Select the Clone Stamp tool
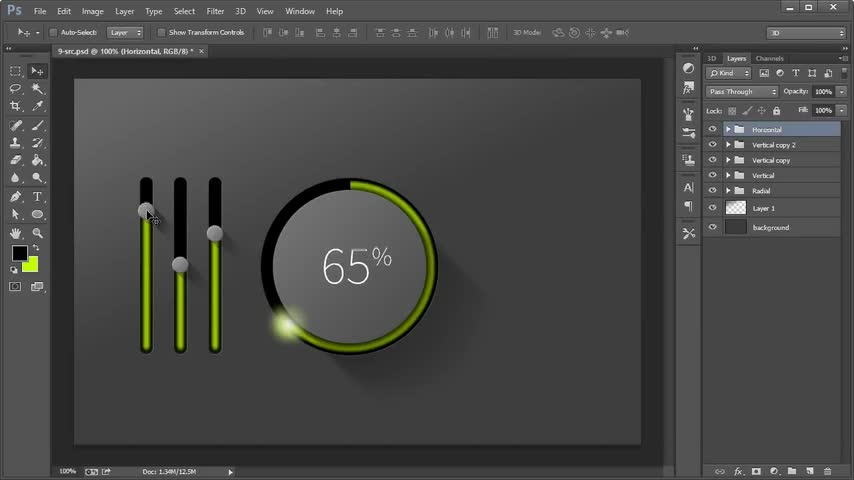This screenshot has width=854, height=480. coord(15,143)
